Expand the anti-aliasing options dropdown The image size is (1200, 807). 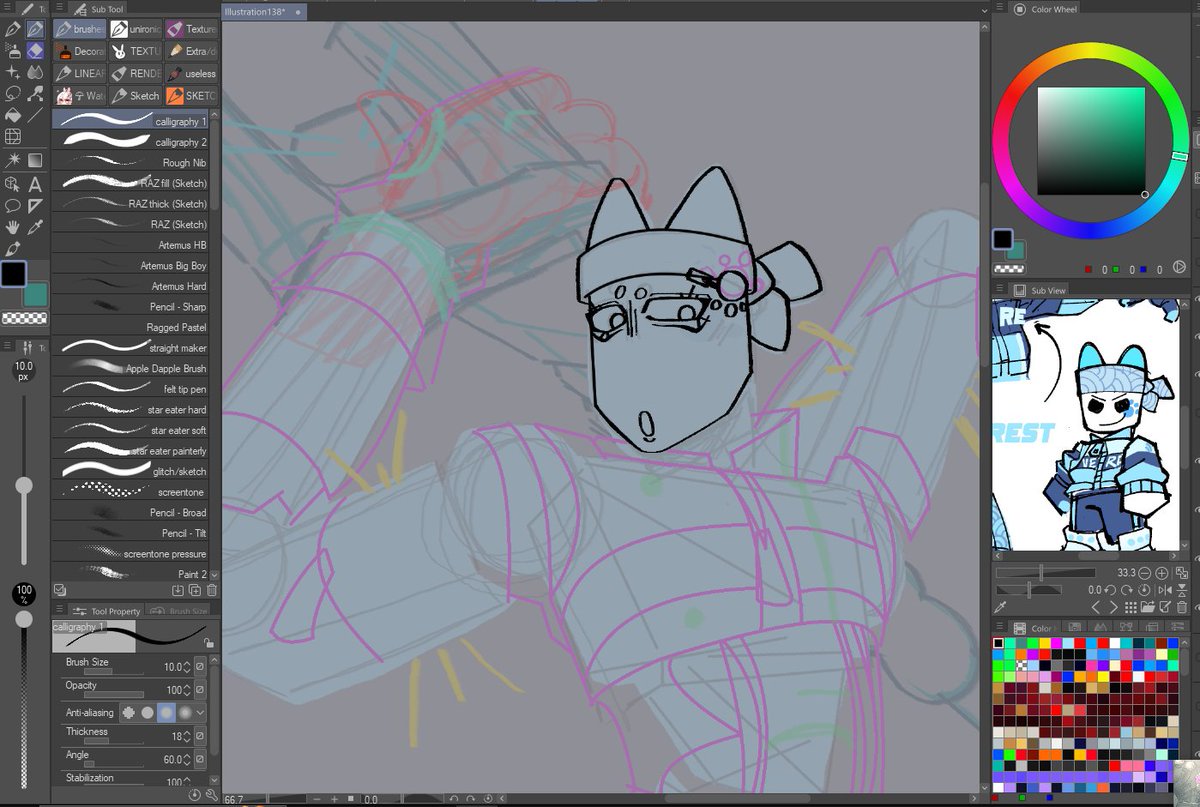(x=200, y=713)
